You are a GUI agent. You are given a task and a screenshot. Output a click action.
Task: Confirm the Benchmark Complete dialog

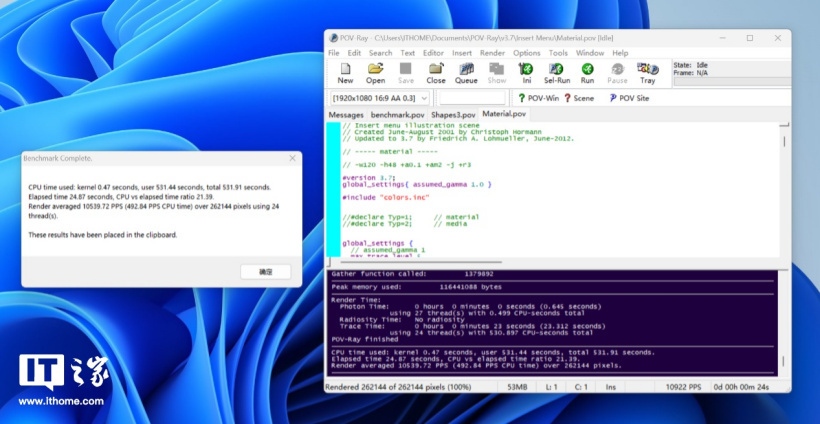tap(265, 271)
